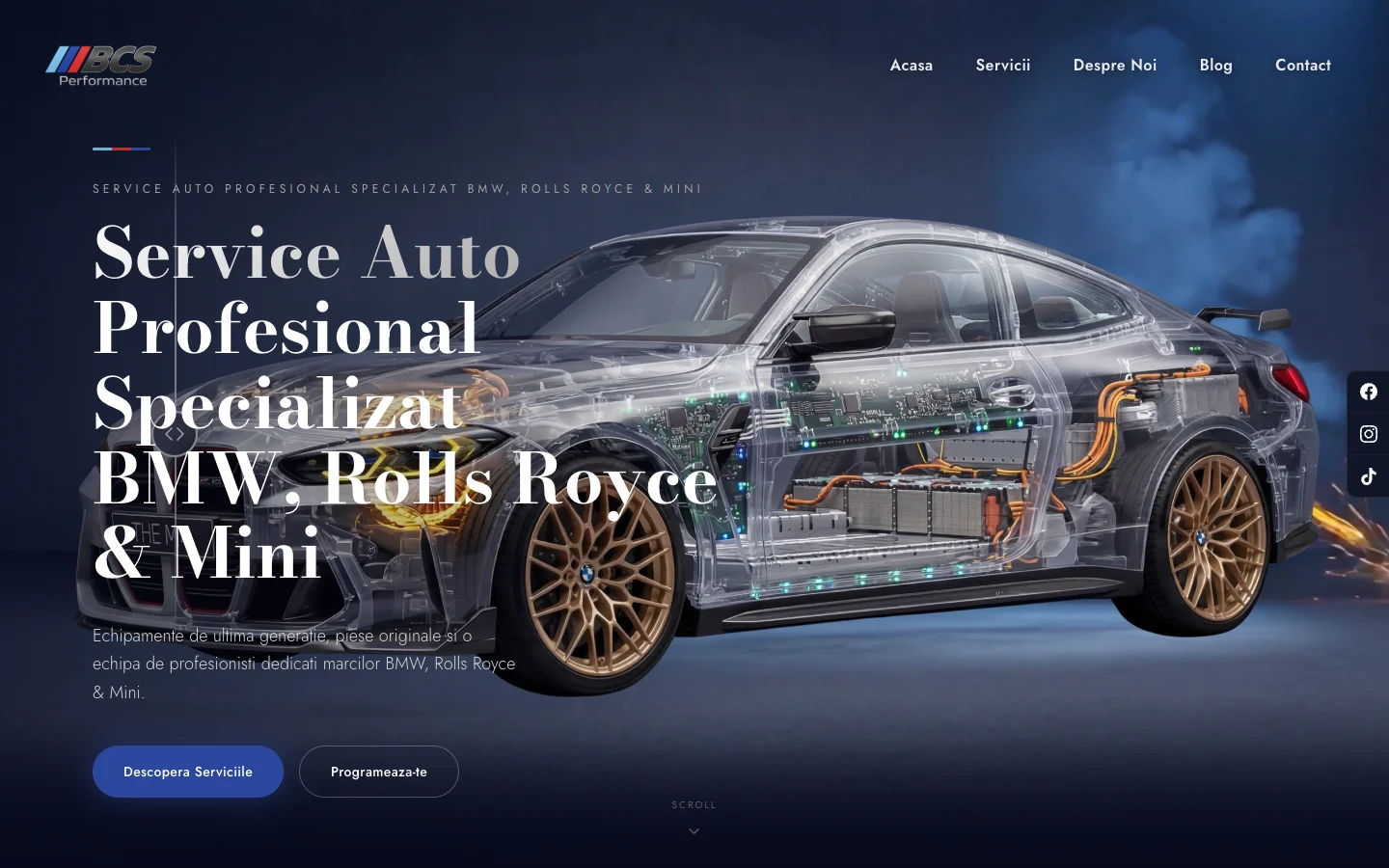
Task: Open the TikTok social link
Action: (1369, 476)
